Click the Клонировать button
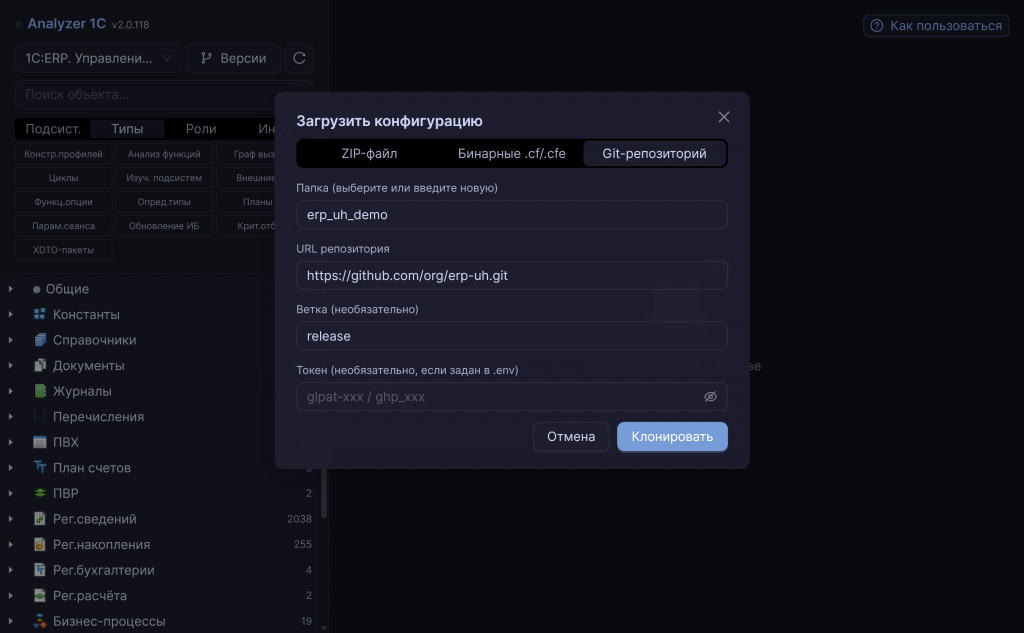This screenshot has width=1024, height=633. click(x=672, y=436)
